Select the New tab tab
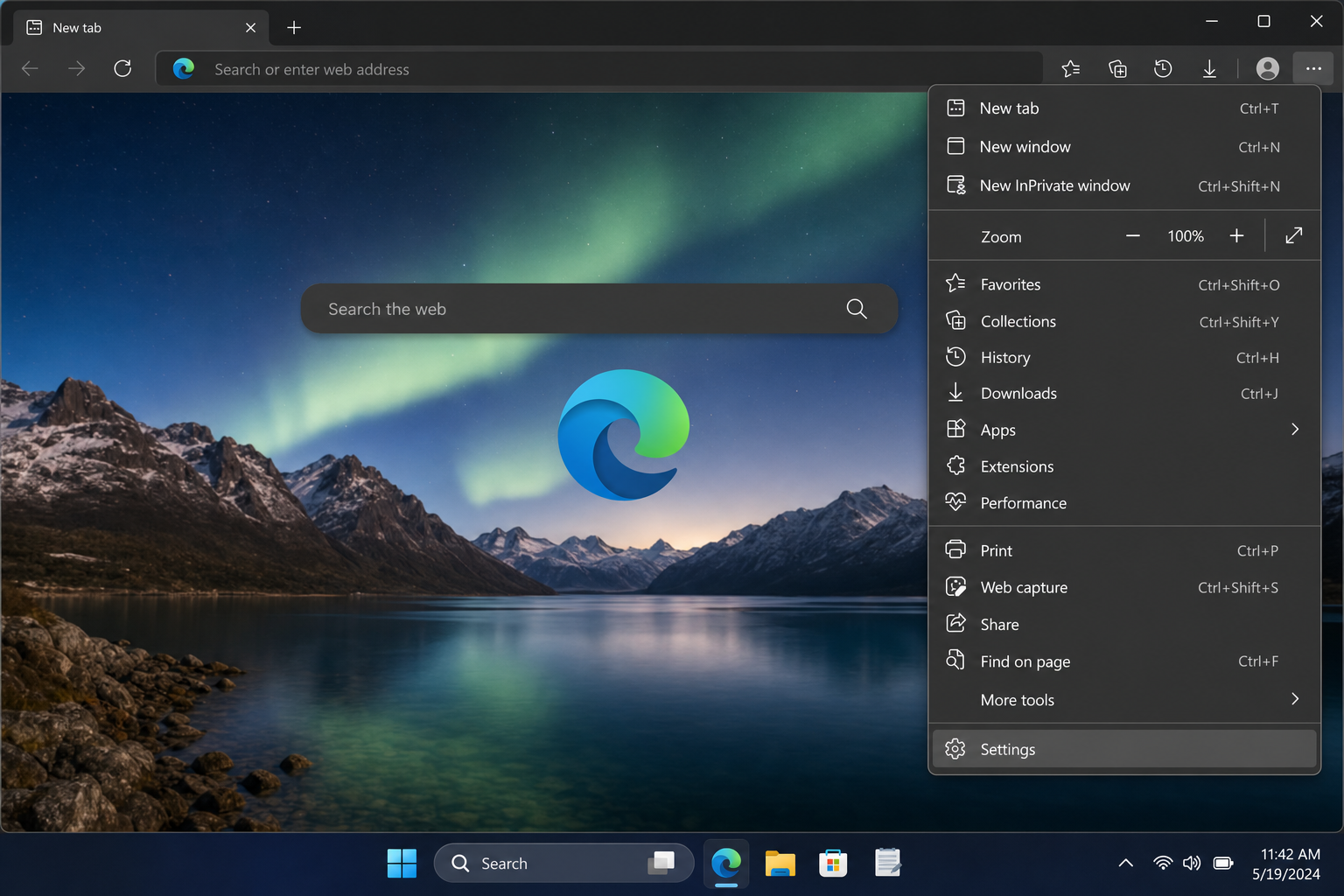1344x896 pixels. [143, 28]
